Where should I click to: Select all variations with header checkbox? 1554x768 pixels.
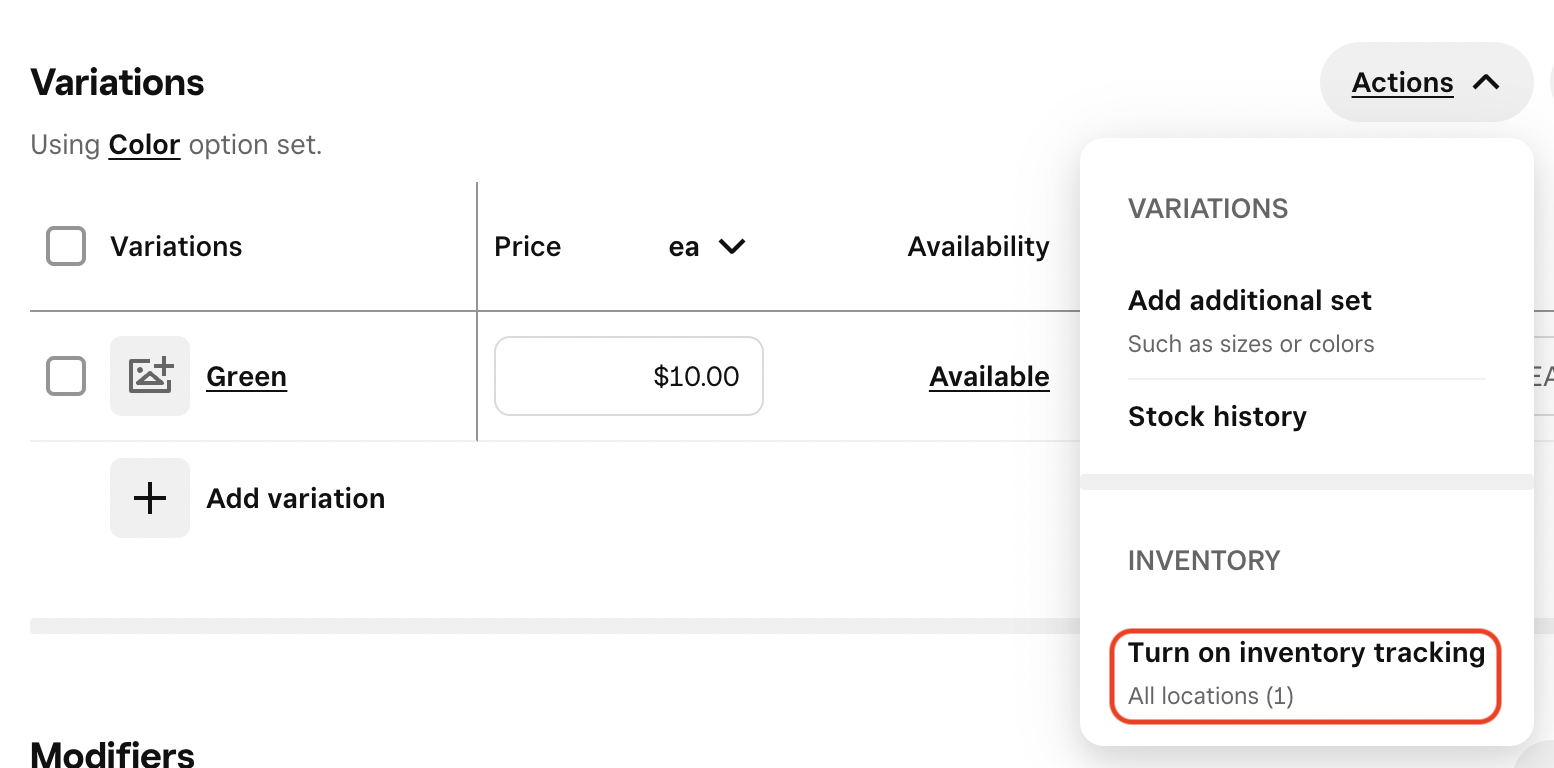[x=66, y=247]
